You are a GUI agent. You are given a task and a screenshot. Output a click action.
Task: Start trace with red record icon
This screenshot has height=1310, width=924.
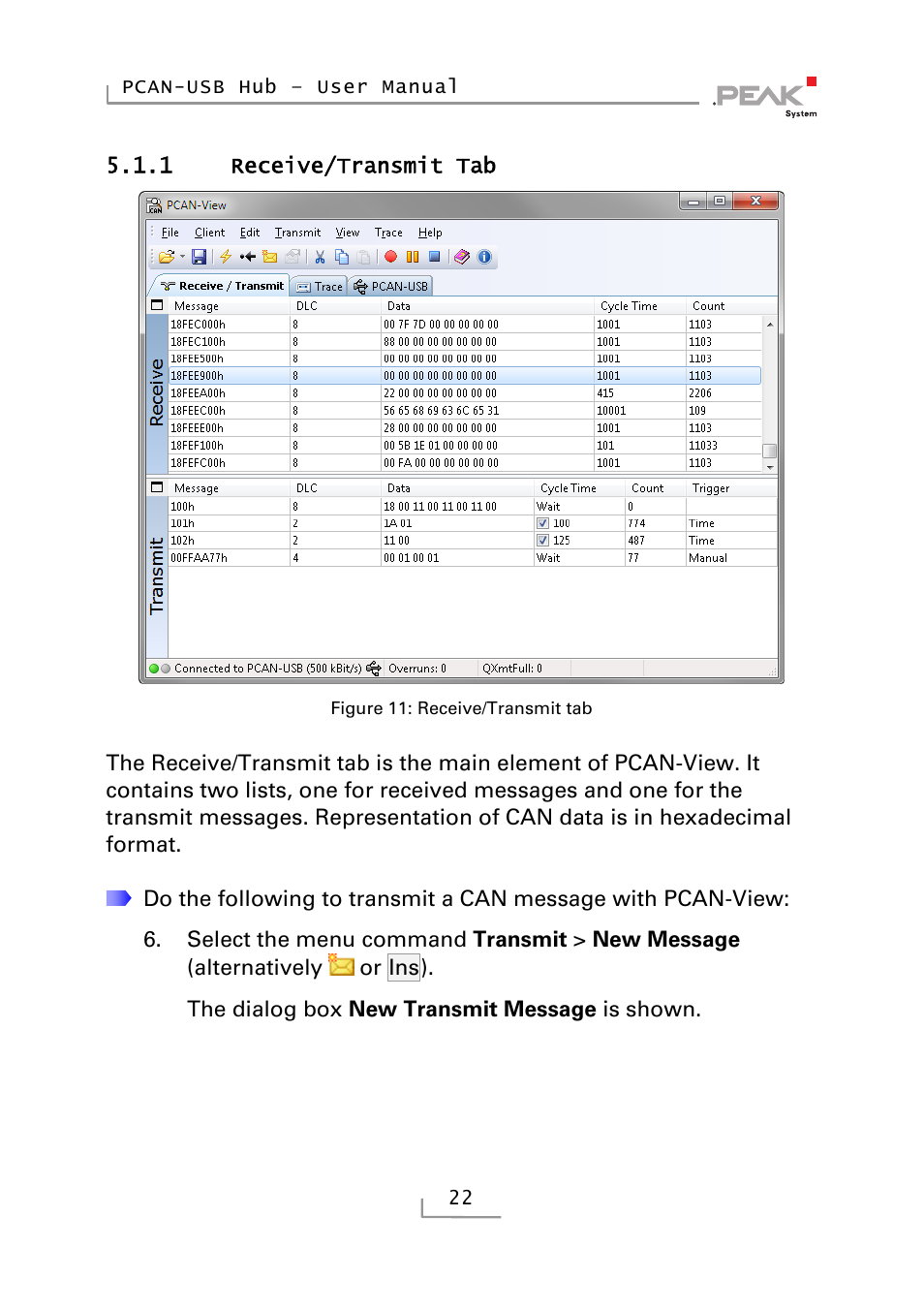[x=390, y=258]
